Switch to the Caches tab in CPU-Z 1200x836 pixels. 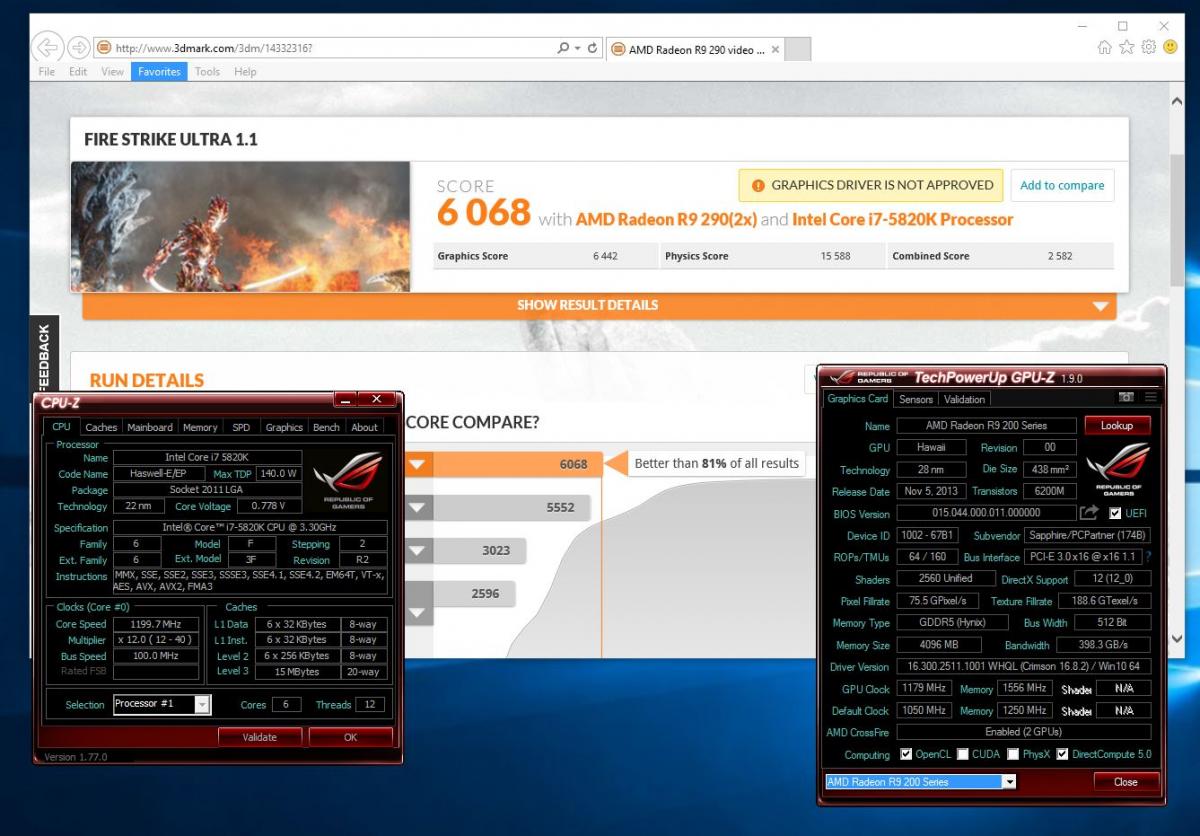101,427
